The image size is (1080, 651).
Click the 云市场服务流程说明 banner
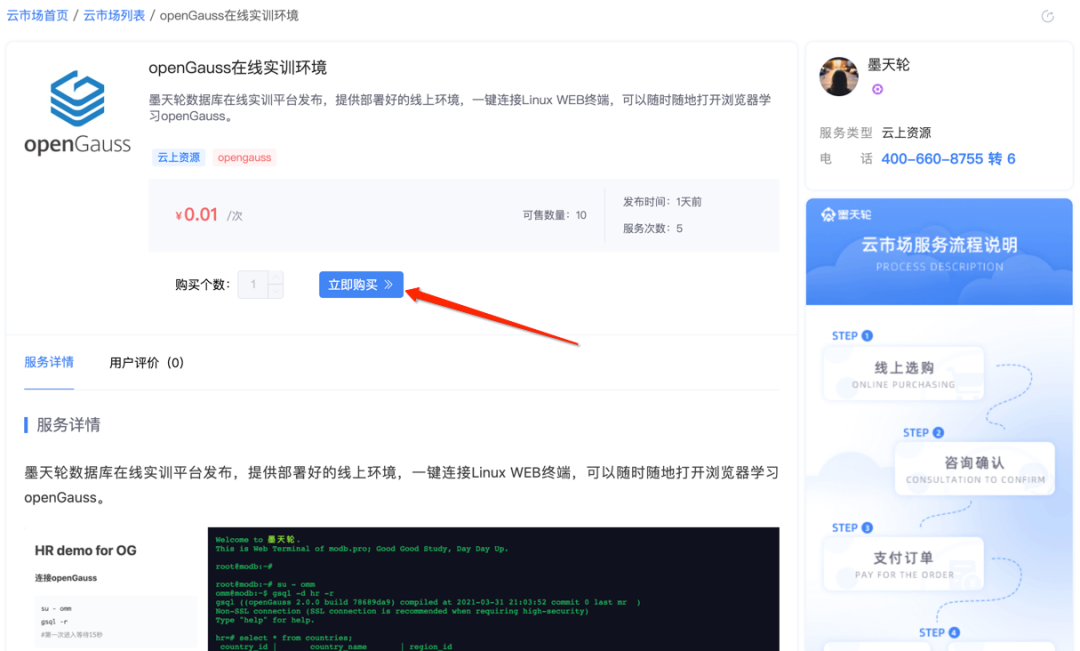click(x=939, y=252)
